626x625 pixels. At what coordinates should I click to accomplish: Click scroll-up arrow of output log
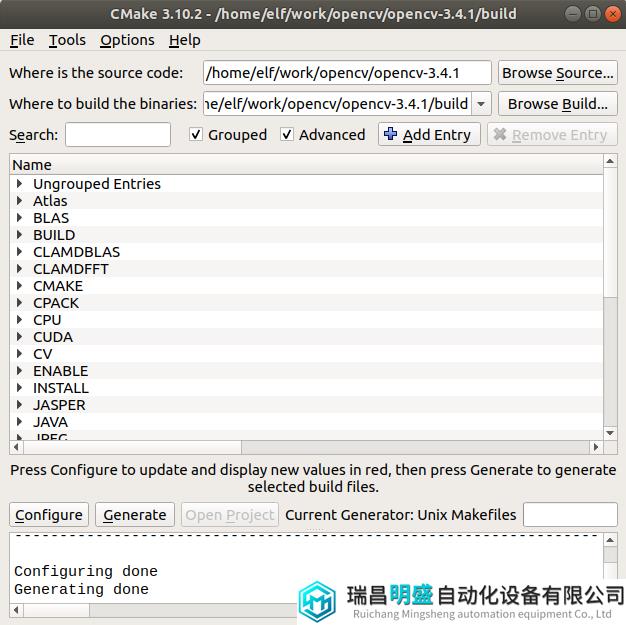610,540
